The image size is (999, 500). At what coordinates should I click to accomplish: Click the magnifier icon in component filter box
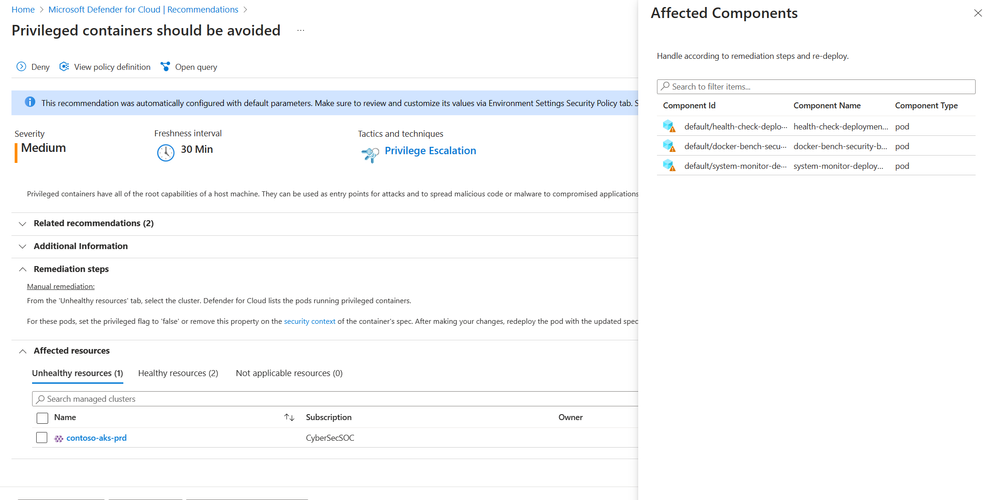tap(665, 86)
